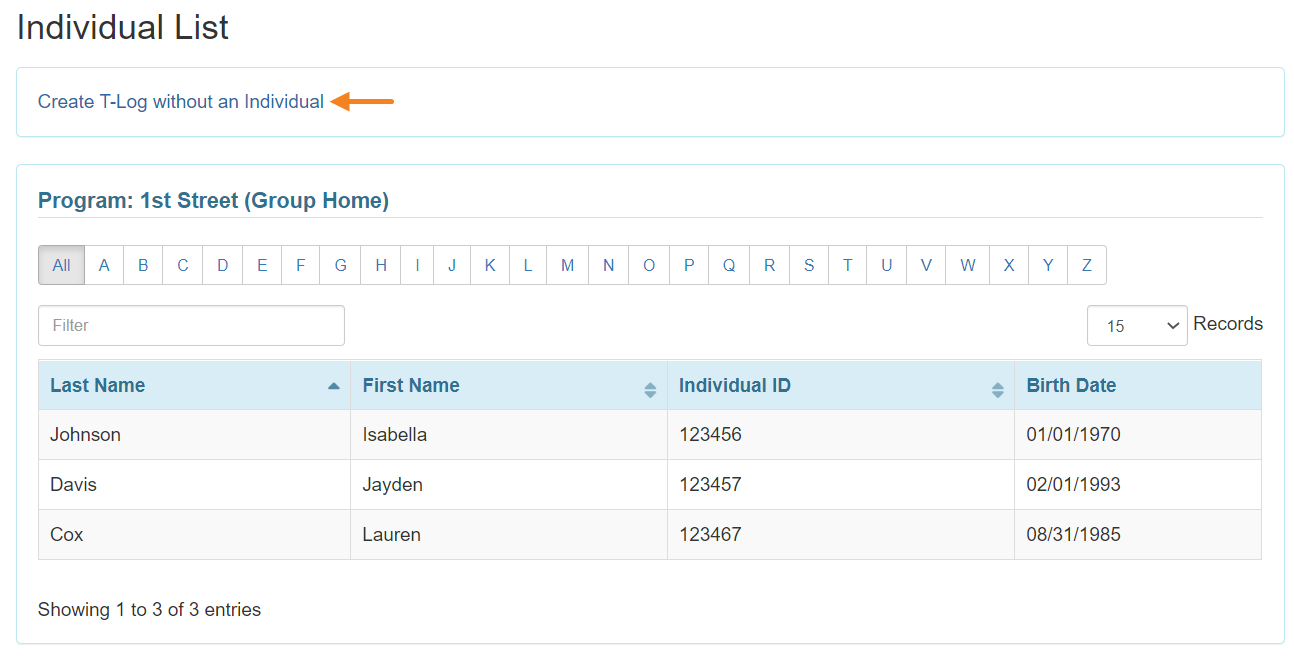Click the sort arrows on Individual ID
Image resolution: width=1294 pixels, height=657 pixels.
(x=997, y=385)
